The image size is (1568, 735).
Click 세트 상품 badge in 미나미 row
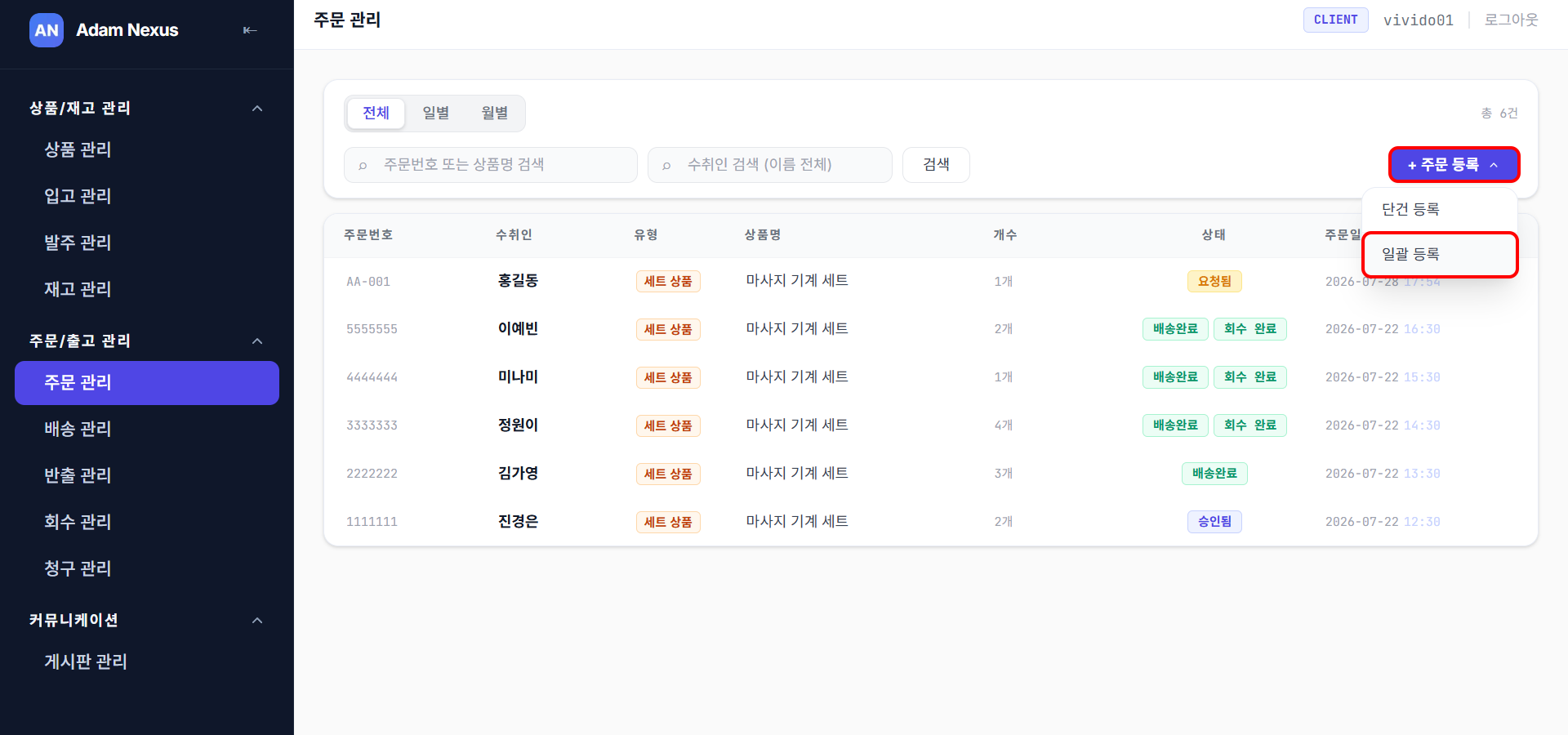click(668, 377)
